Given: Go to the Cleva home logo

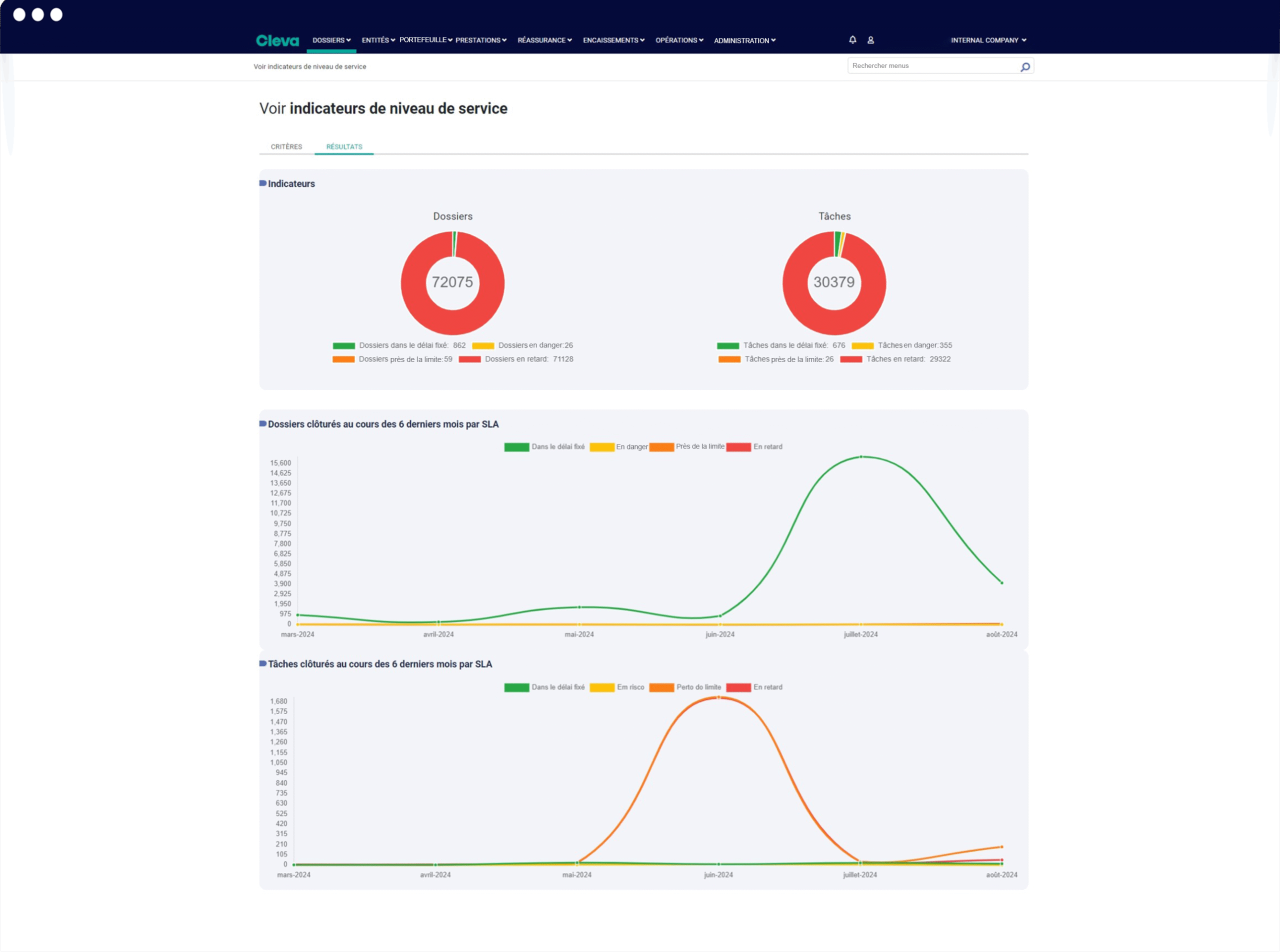Looking at the screenshot, I should 277,40.
